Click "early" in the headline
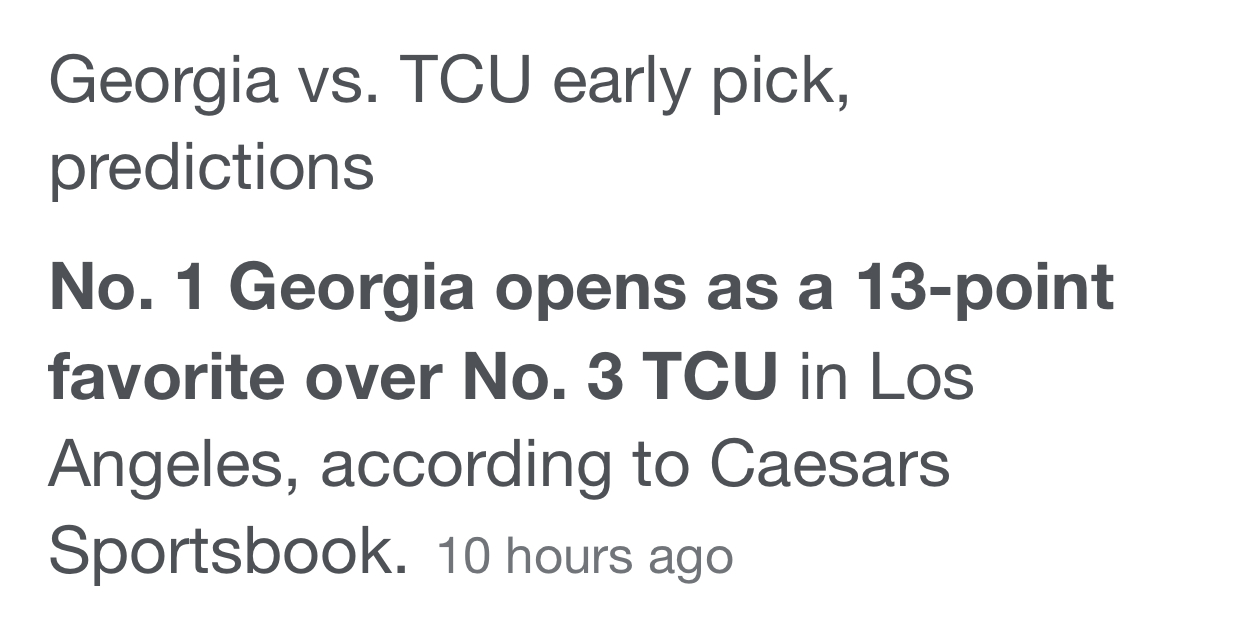1242x636 pixels. click(621, 80)
